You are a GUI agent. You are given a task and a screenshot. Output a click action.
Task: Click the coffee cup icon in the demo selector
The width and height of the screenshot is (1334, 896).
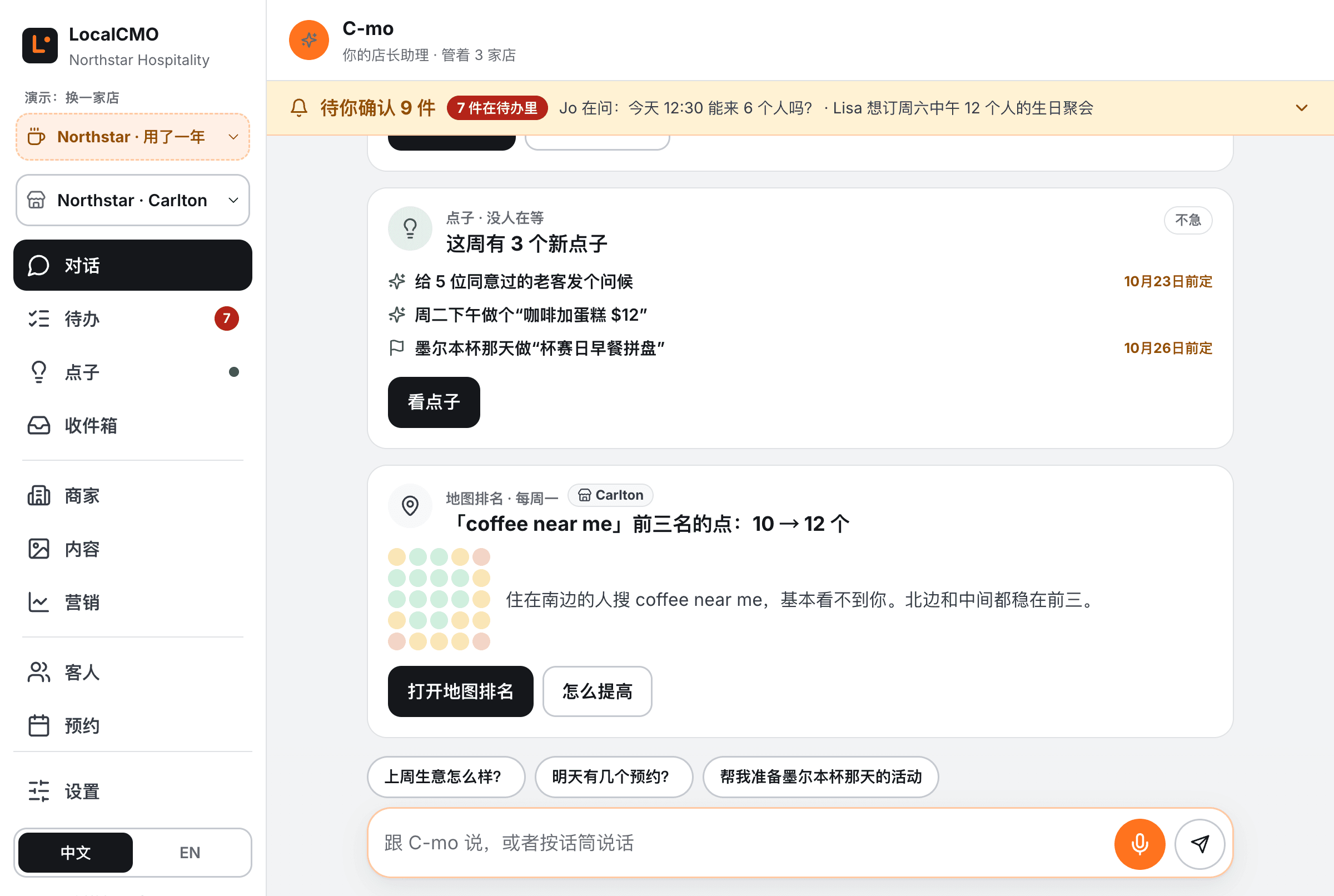[x=37, y=137]
